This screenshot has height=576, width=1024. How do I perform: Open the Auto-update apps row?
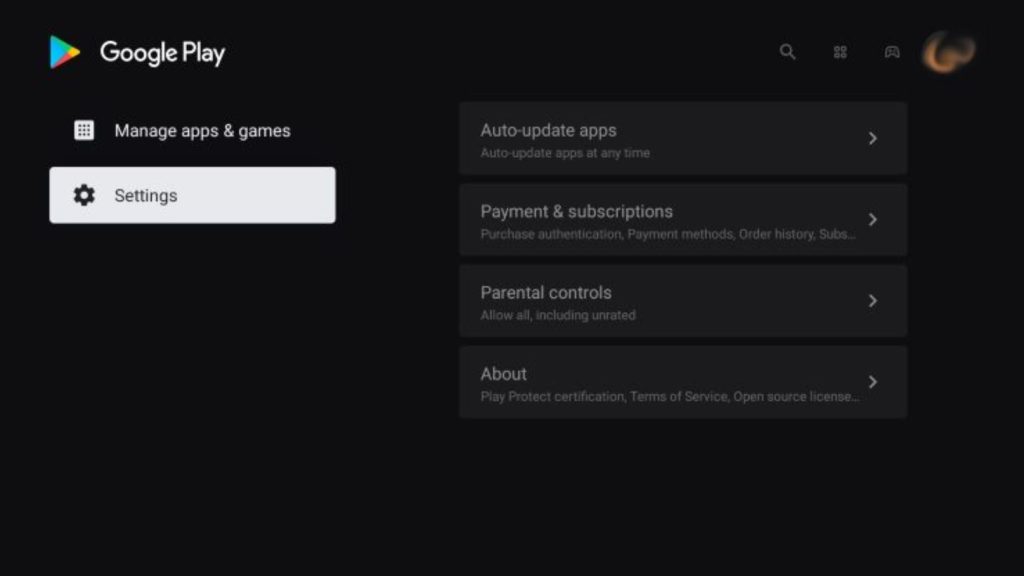pyautogui.click(x=683, y=138)
